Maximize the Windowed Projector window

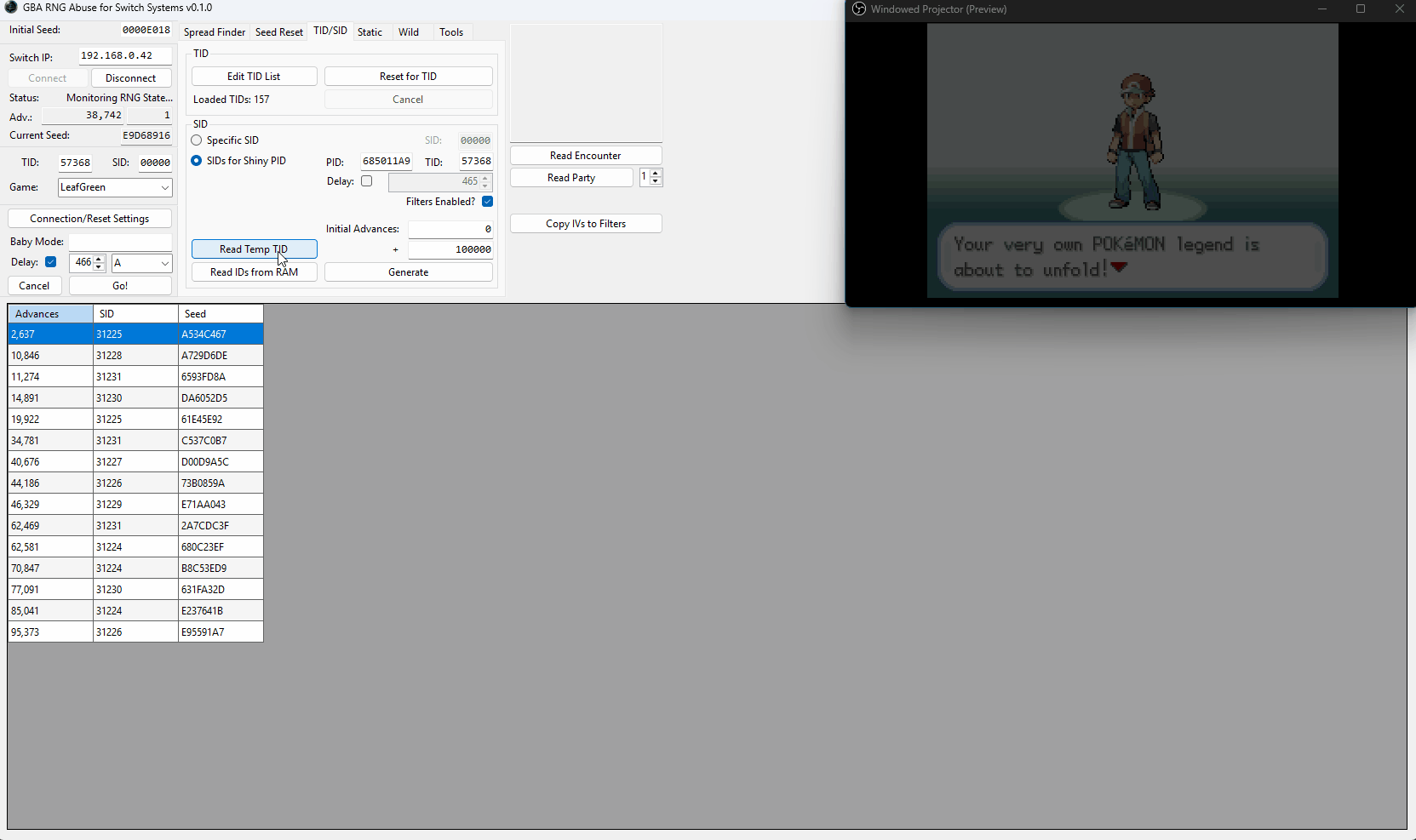tap(1361, 9)
